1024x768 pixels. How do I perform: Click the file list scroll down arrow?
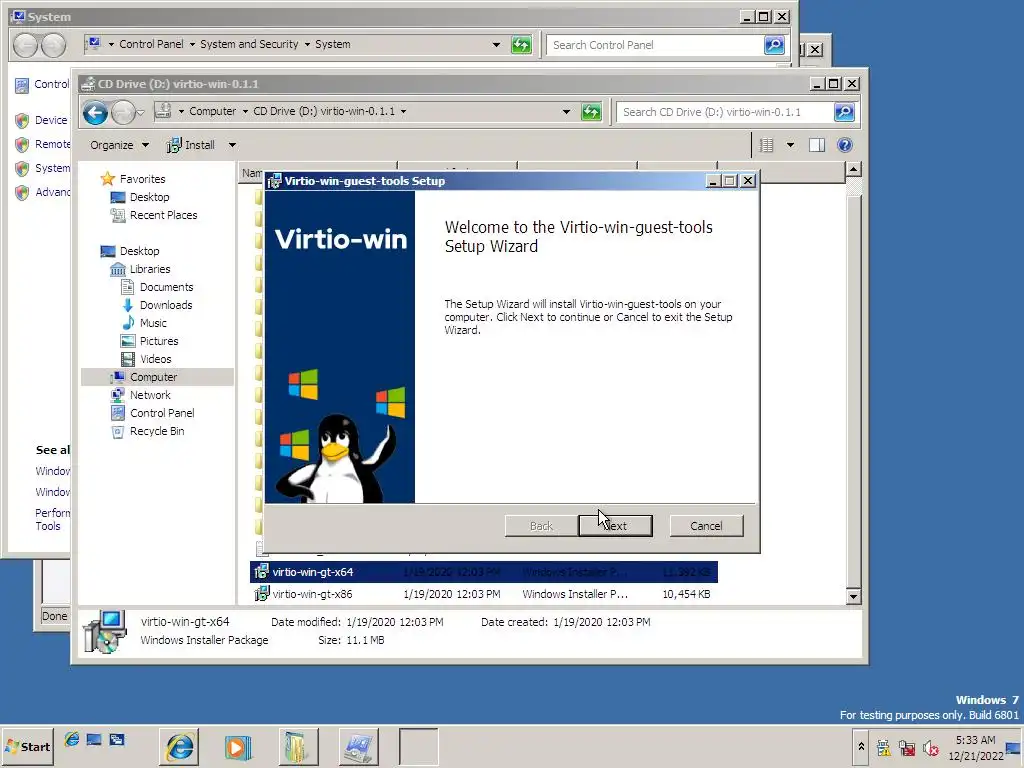(x=853, y=596)
